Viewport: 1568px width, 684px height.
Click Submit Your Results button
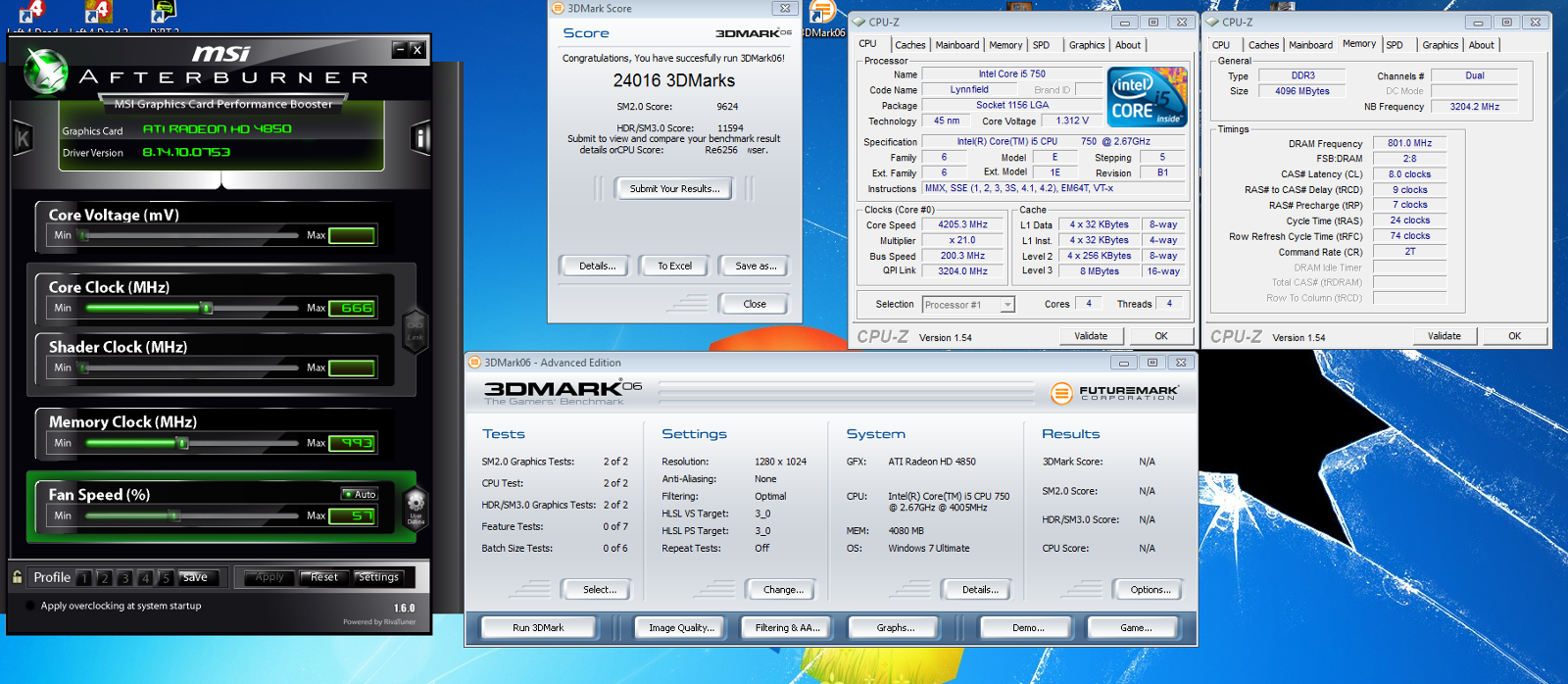coord(674,188)
